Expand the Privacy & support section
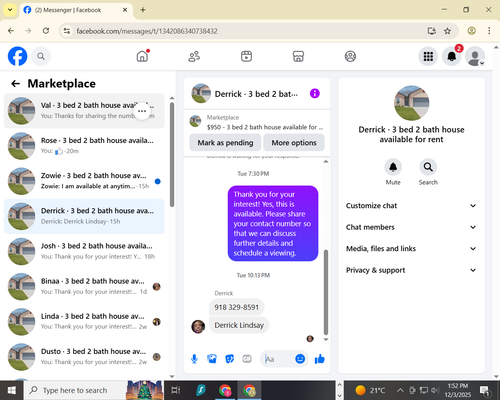 411,270
